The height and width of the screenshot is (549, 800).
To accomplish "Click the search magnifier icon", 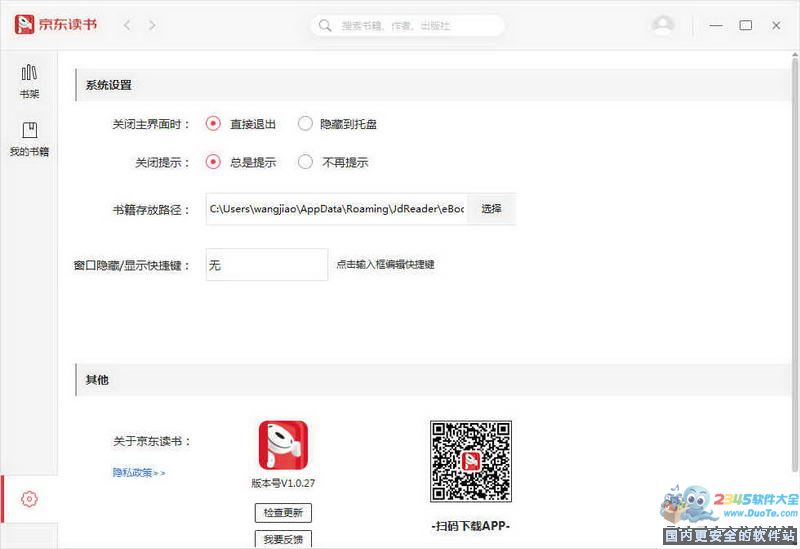I will pyautogui.click(x=325, y=26).
